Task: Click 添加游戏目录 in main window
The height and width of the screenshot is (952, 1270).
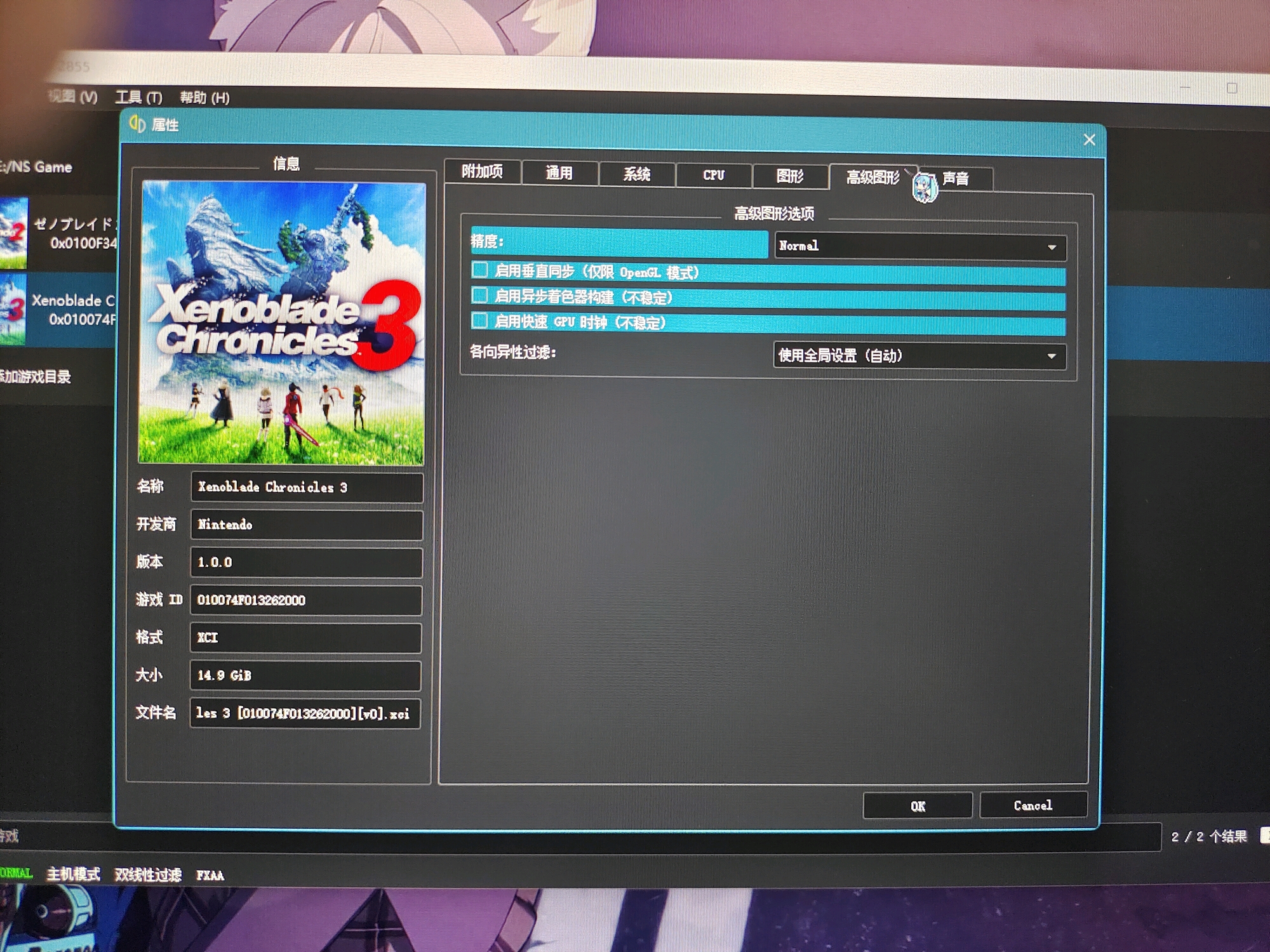Action: 35,376
